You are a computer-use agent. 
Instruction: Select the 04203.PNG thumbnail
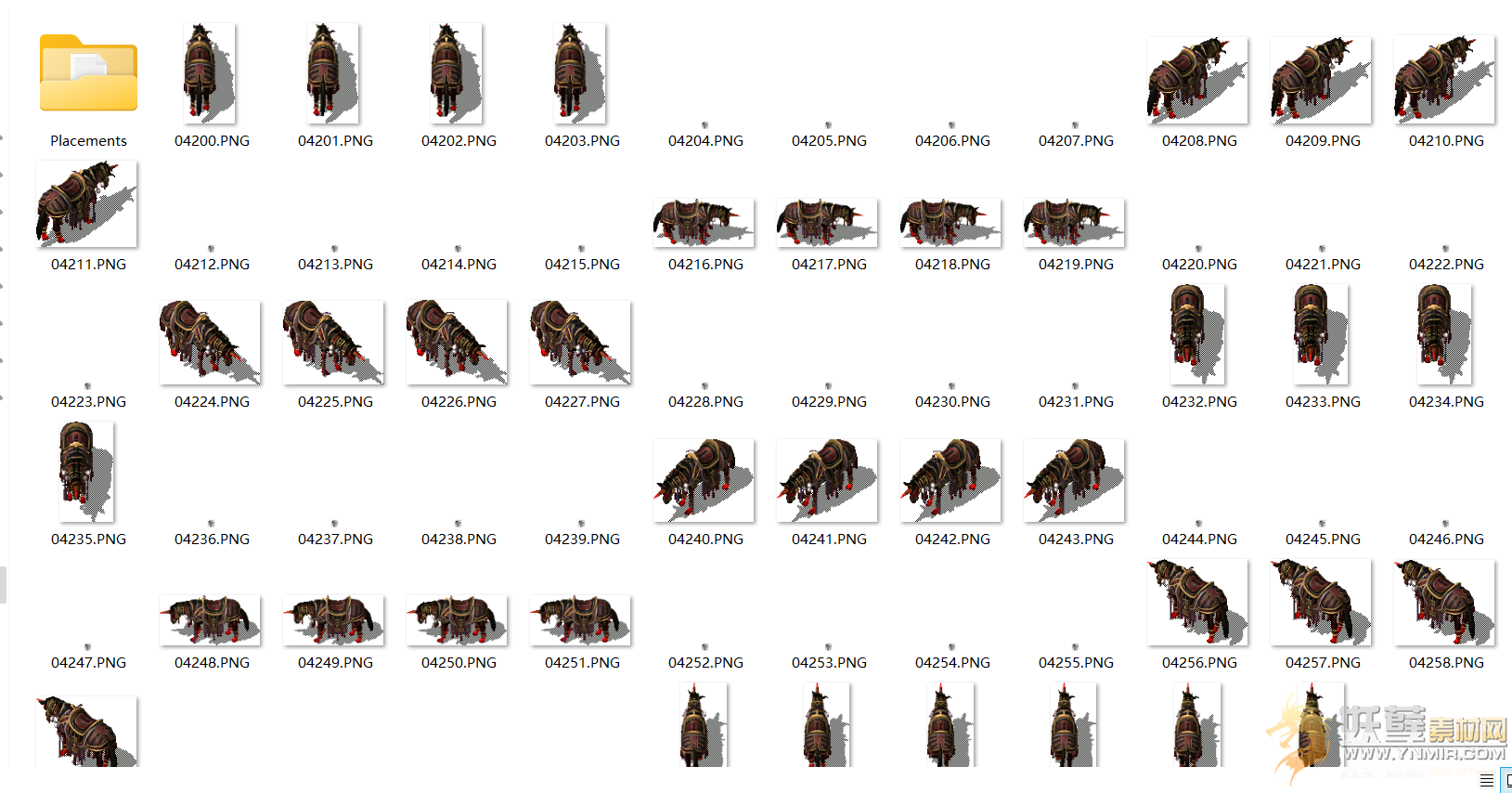(579, 73)
